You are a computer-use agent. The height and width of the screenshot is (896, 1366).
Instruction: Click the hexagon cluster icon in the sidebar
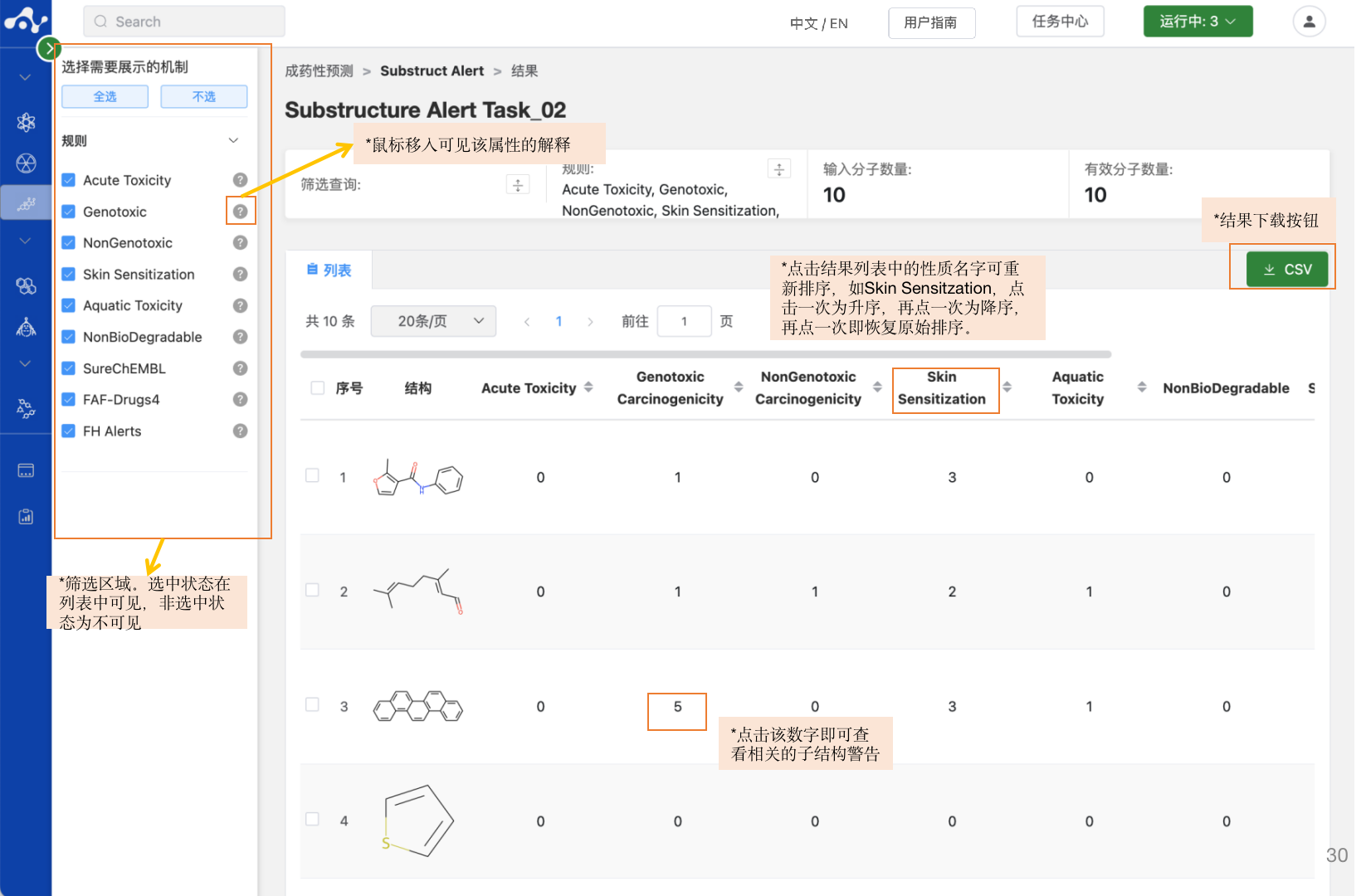26,285
